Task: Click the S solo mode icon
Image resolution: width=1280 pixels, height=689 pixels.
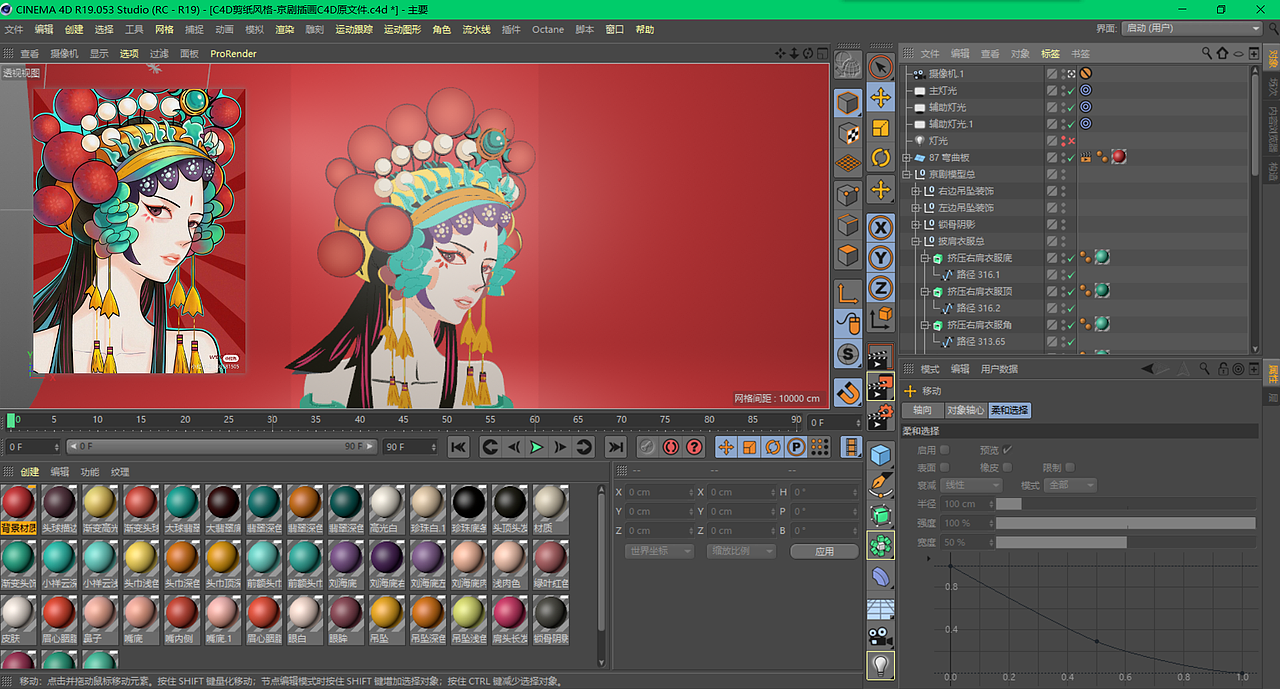Action: (848, 354)
